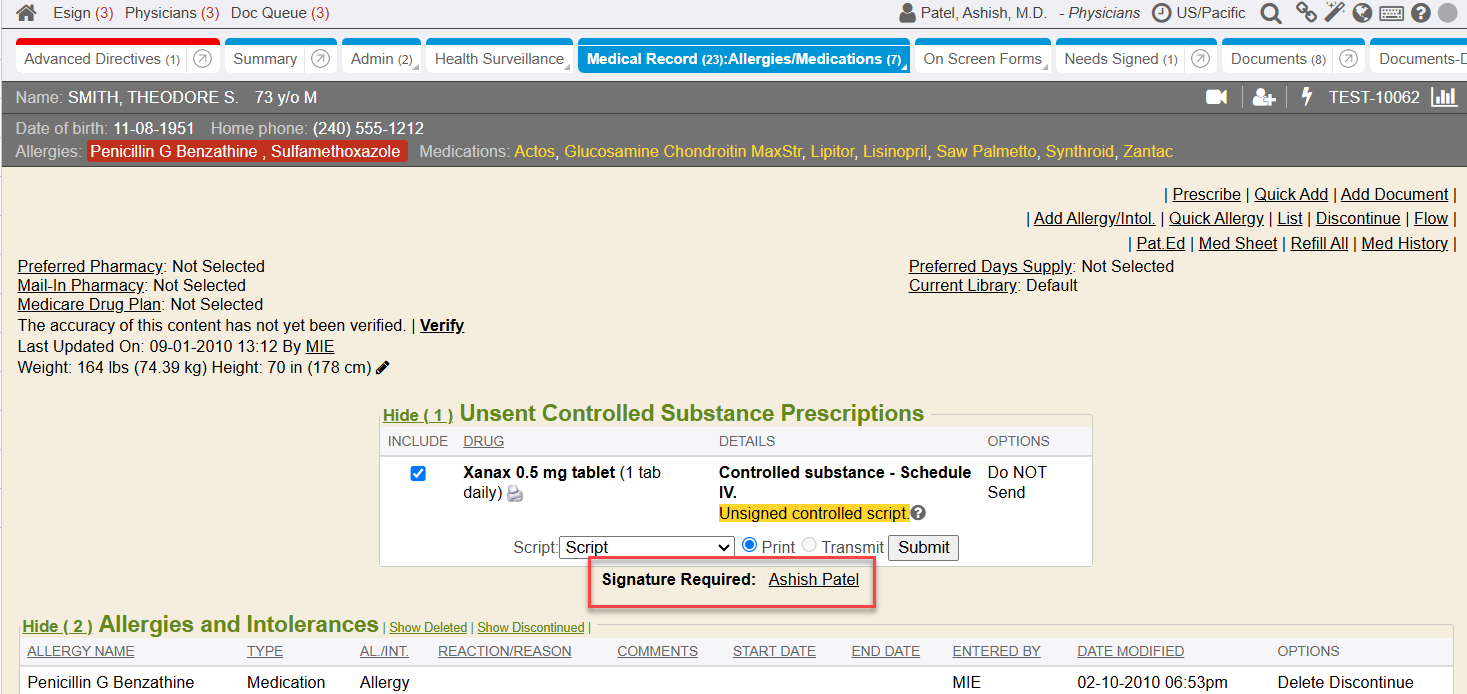The height and width of the screenshot is (694, 1467).
Task: Select the Transmit radio button
Action: 809,546
